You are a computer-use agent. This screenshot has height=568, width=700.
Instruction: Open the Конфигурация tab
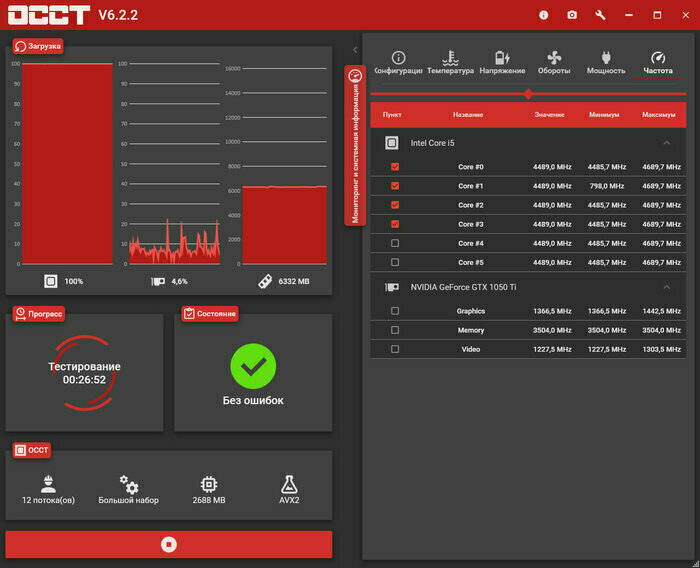point(398,63)
